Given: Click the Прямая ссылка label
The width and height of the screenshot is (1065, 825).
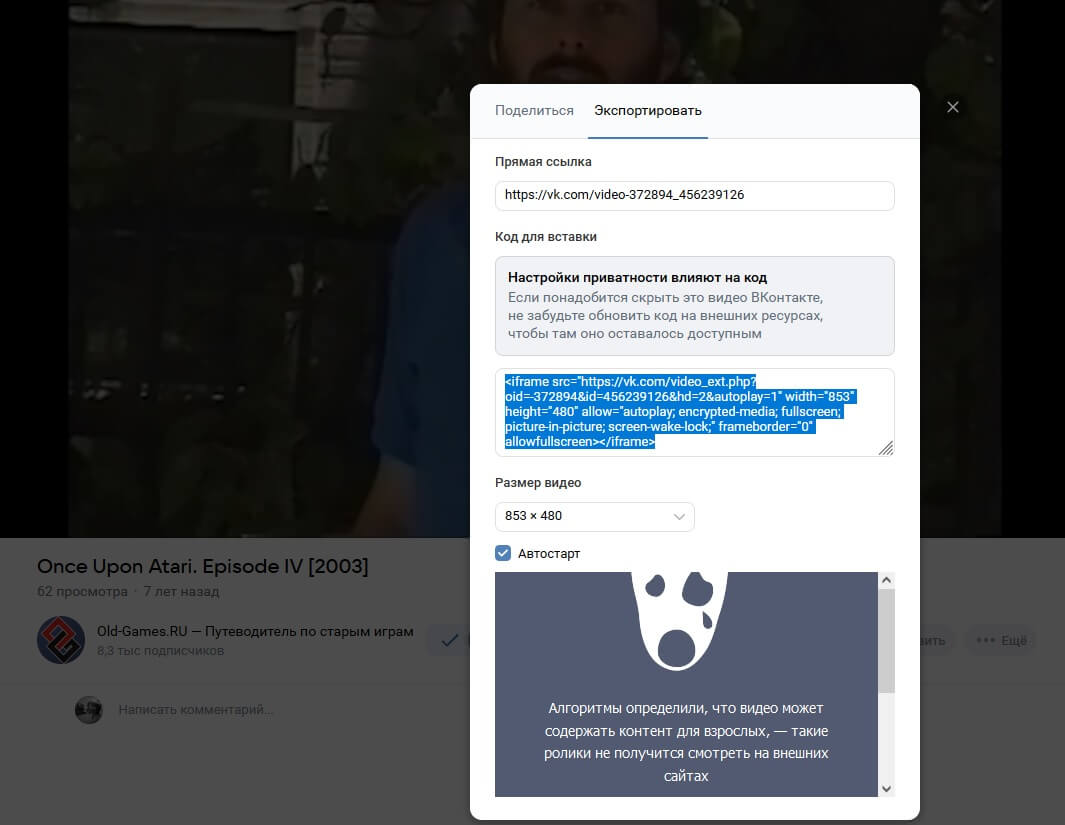Looking at the screenshot, I should [x=543, y=162].
